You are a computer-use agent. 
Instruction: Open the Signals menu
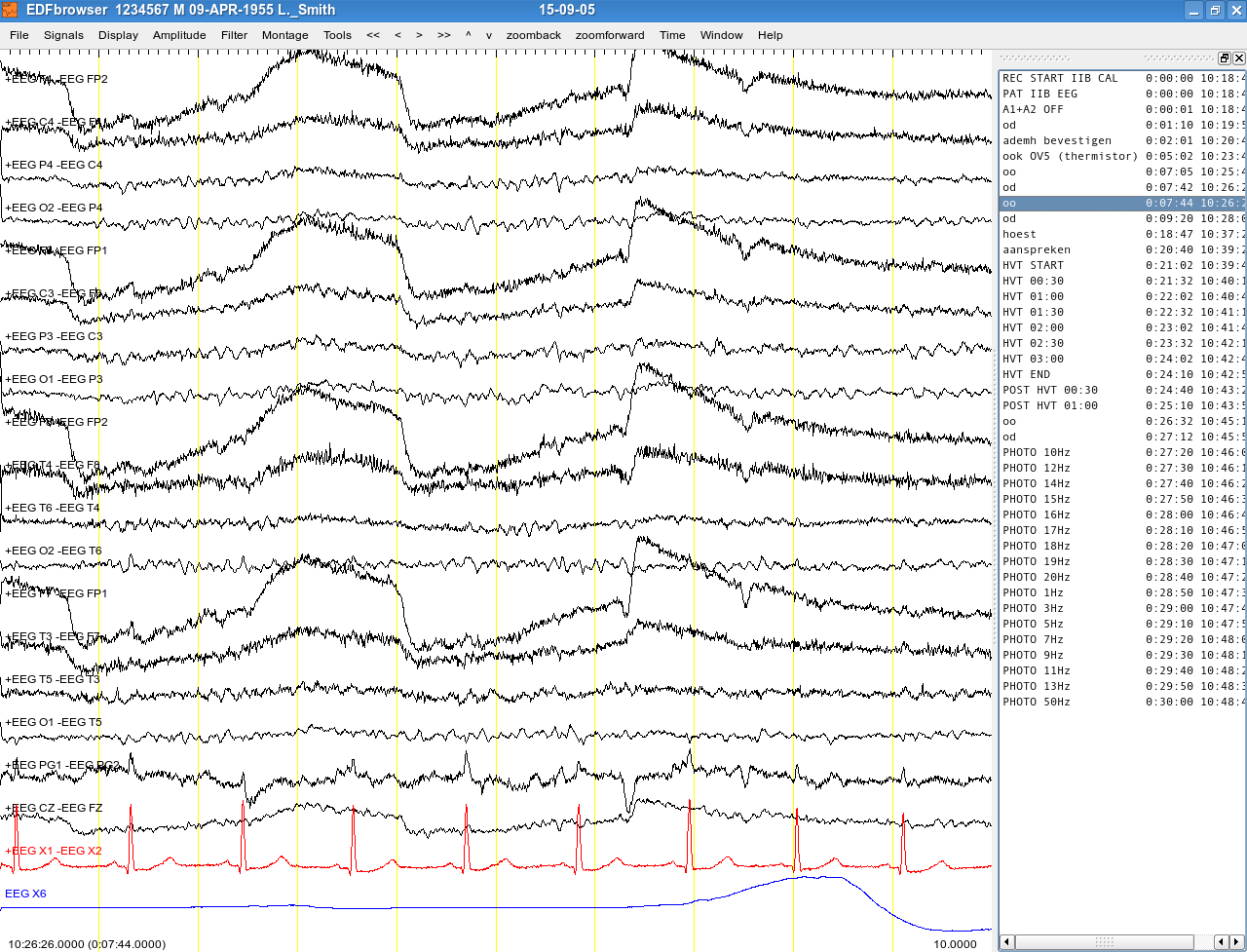[63, 35]
